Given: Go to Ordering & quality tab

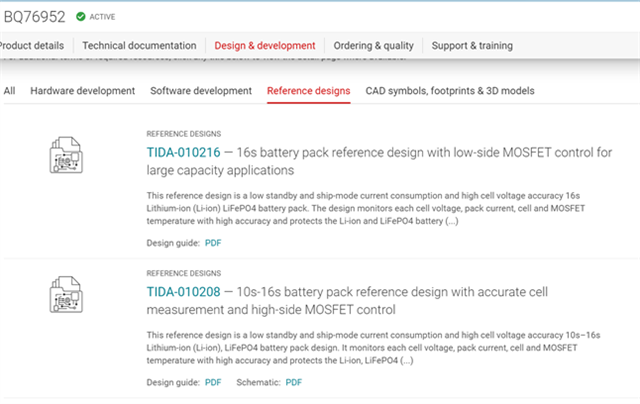Looking at the screenshot, I should (x=373, y=45).
